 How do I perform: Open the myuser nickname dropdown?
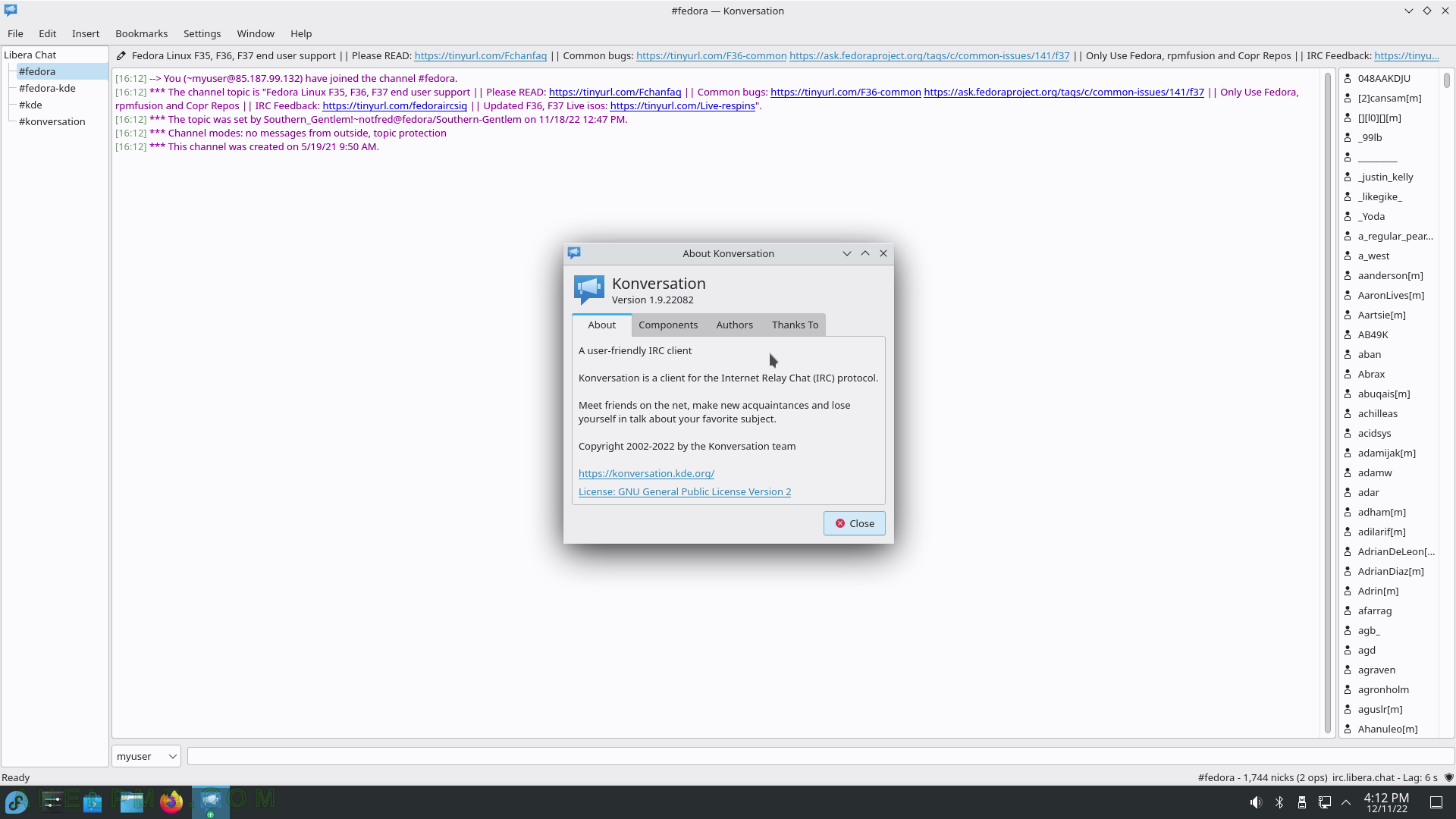point(146,756)
